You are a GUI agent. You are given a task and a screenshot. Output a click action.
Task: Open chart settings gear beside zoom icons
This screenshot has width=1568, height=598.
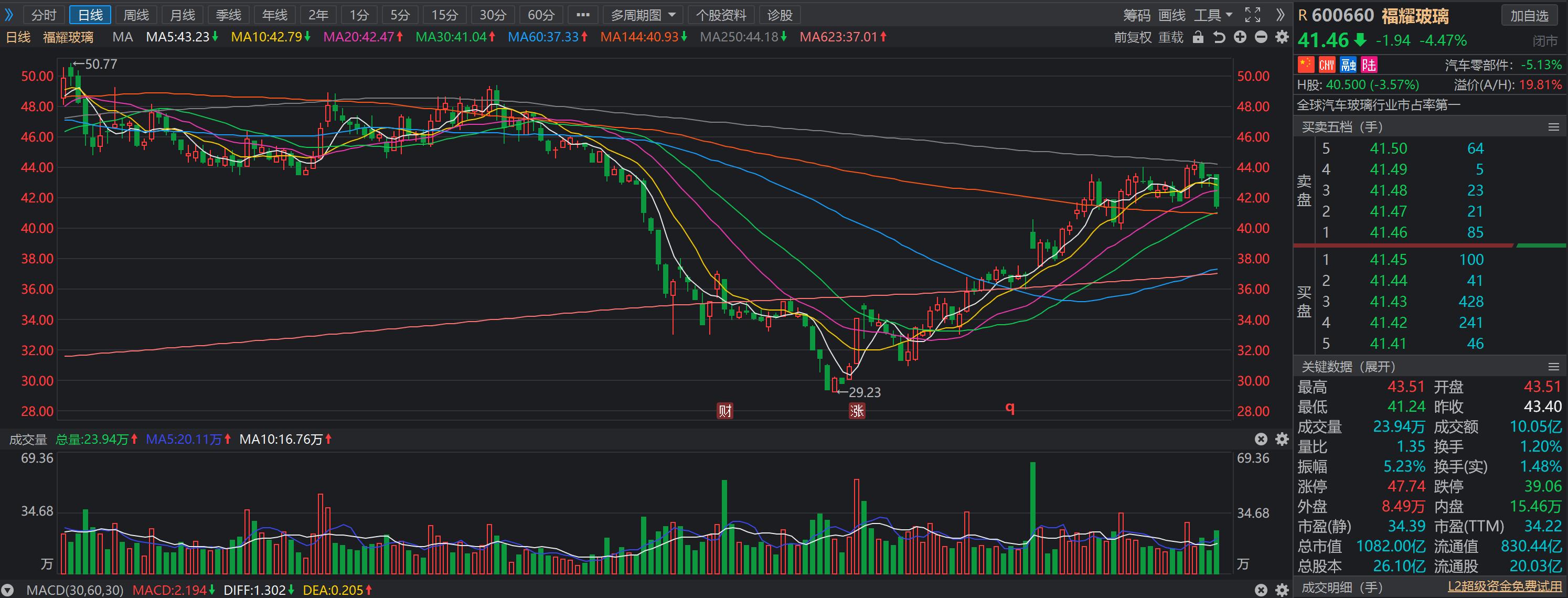pos(1282,37)
